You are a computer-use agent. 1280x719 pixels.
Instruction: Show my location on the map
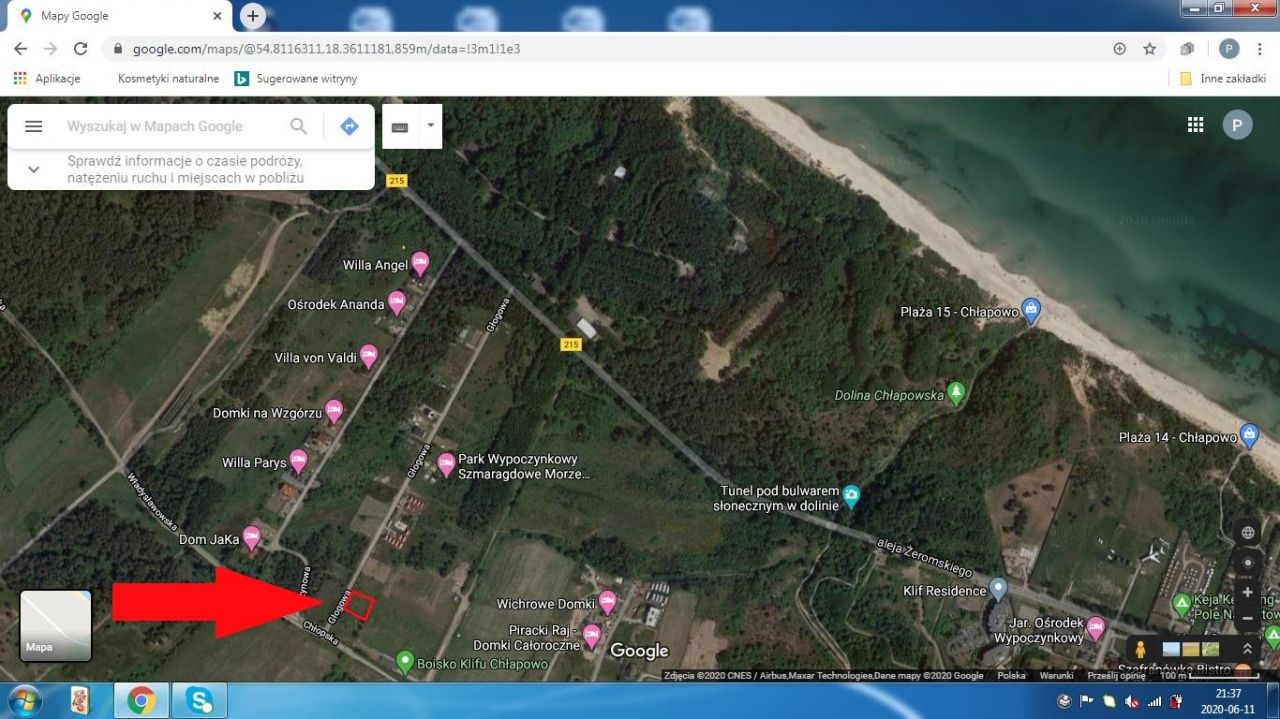coord(1247,562)
